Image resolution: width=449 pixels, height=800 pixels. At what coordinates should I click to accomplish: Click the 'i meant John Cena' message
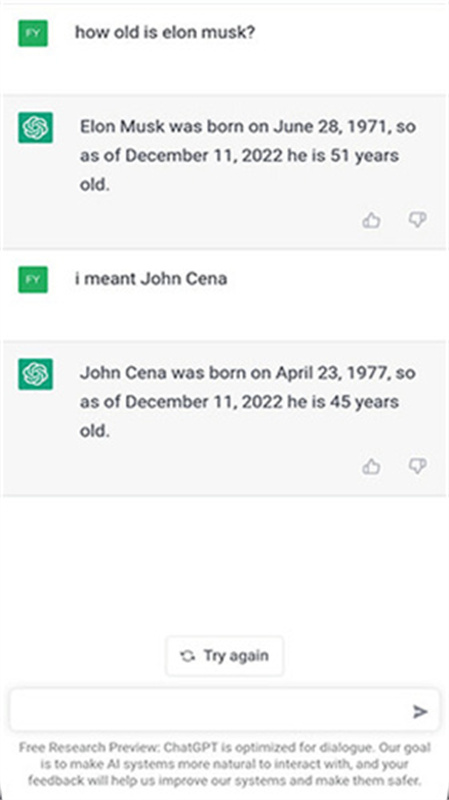click(x=151, y=279)
